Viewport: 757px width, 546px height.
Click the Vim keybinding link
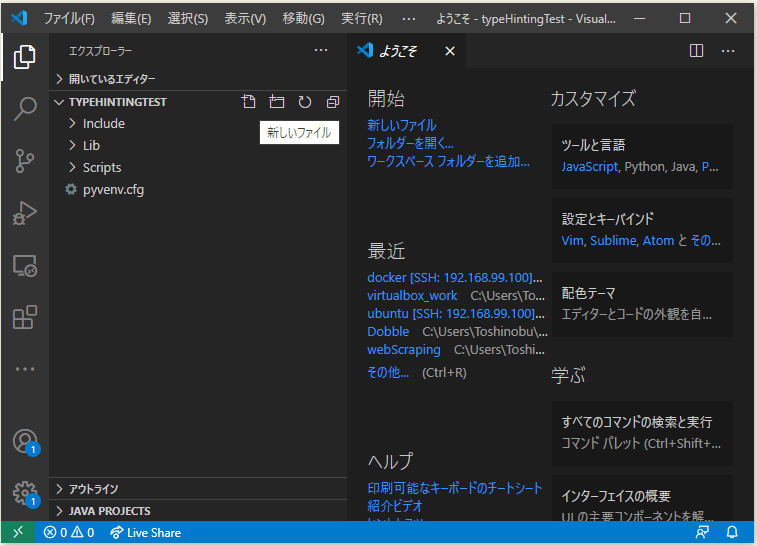point(573,240)
